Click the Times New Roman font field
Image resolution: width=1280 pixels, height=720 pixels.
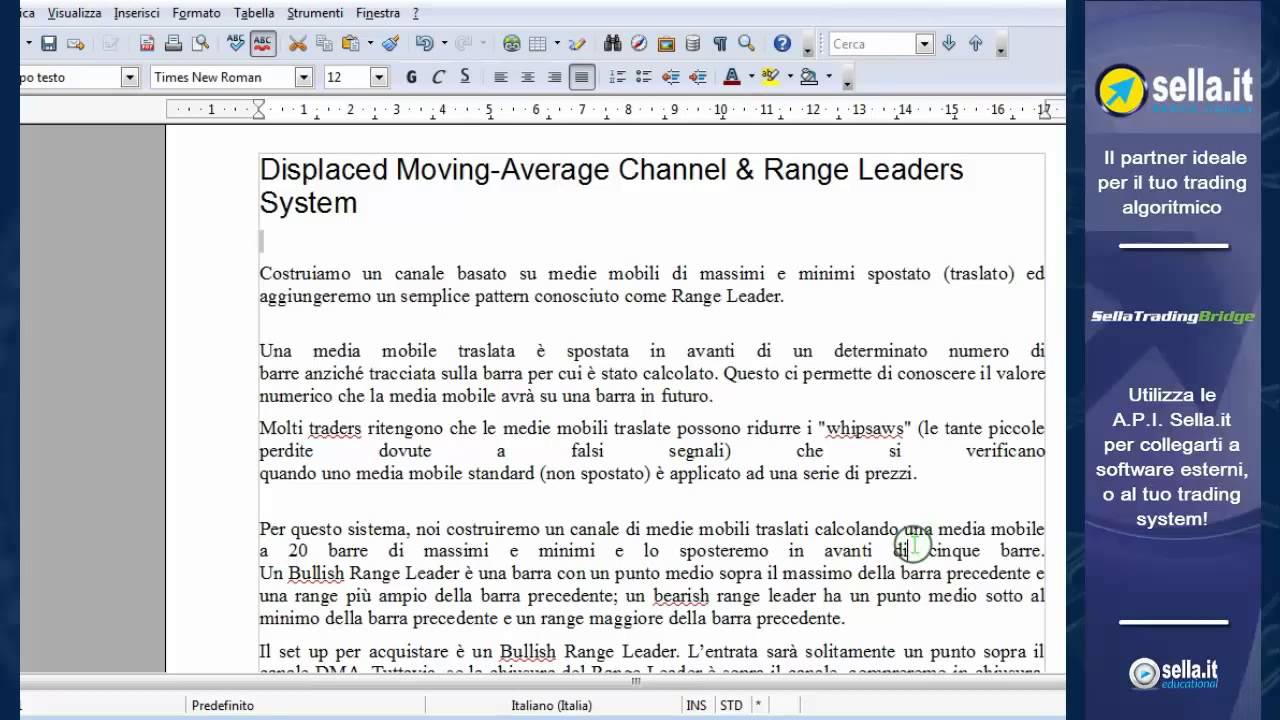(222, 77)
